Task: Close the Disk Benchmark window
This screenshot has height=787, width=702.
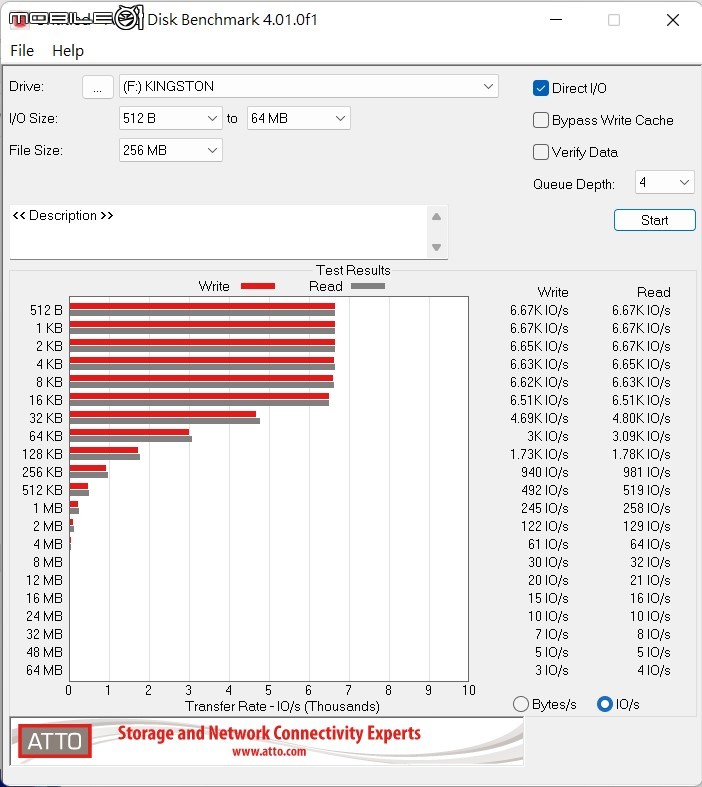Action: point(673,20)
